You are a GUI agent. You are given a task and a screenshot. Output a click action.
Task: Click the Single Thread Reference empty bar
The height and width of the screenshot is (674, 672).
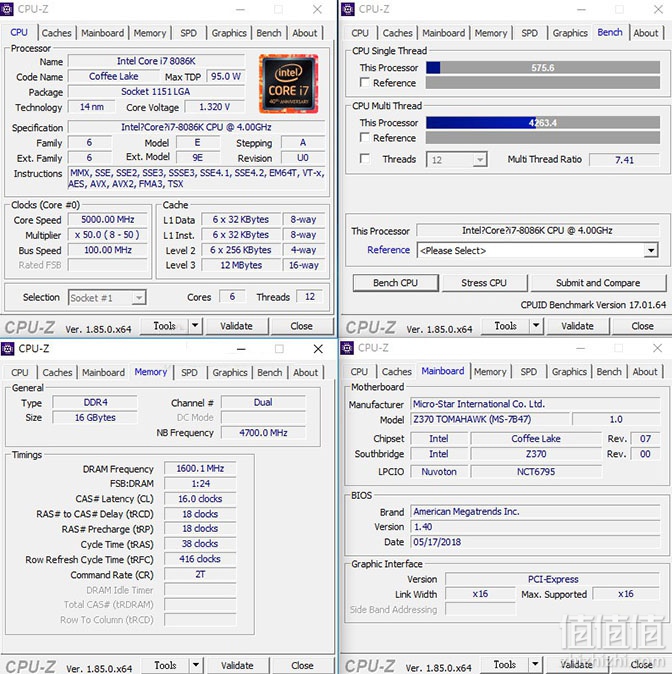[x=543, y=83]
